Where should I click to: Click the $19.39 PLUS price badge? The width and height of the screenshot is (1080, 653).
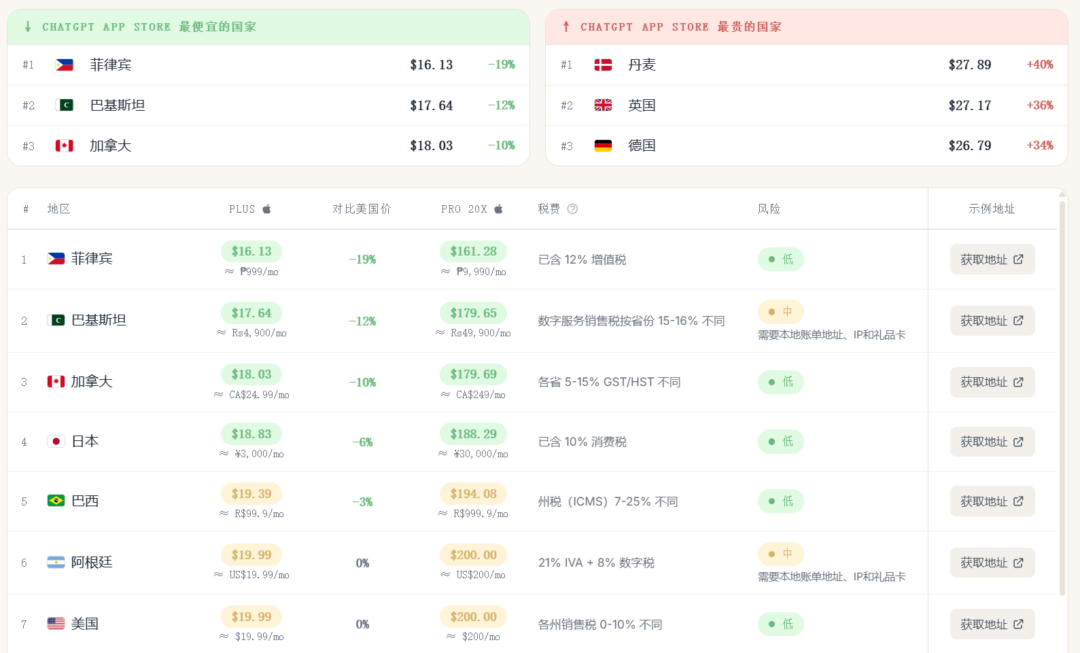coord(251,493)
